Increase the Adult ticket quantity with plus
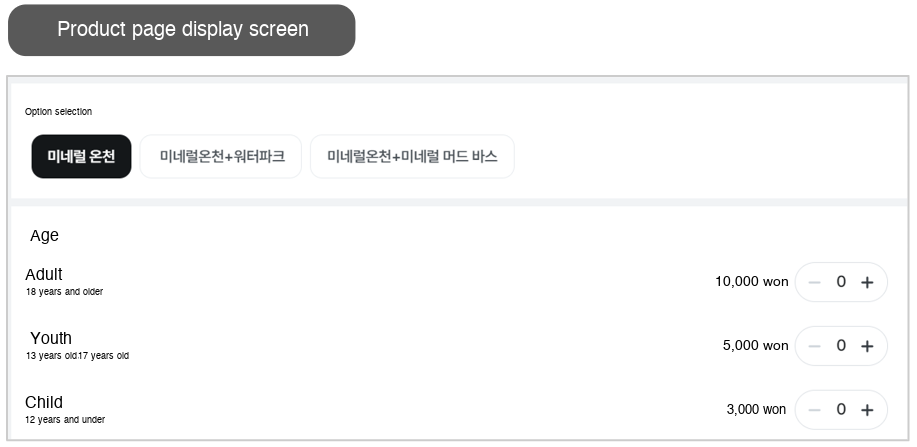 coord(867,283)
